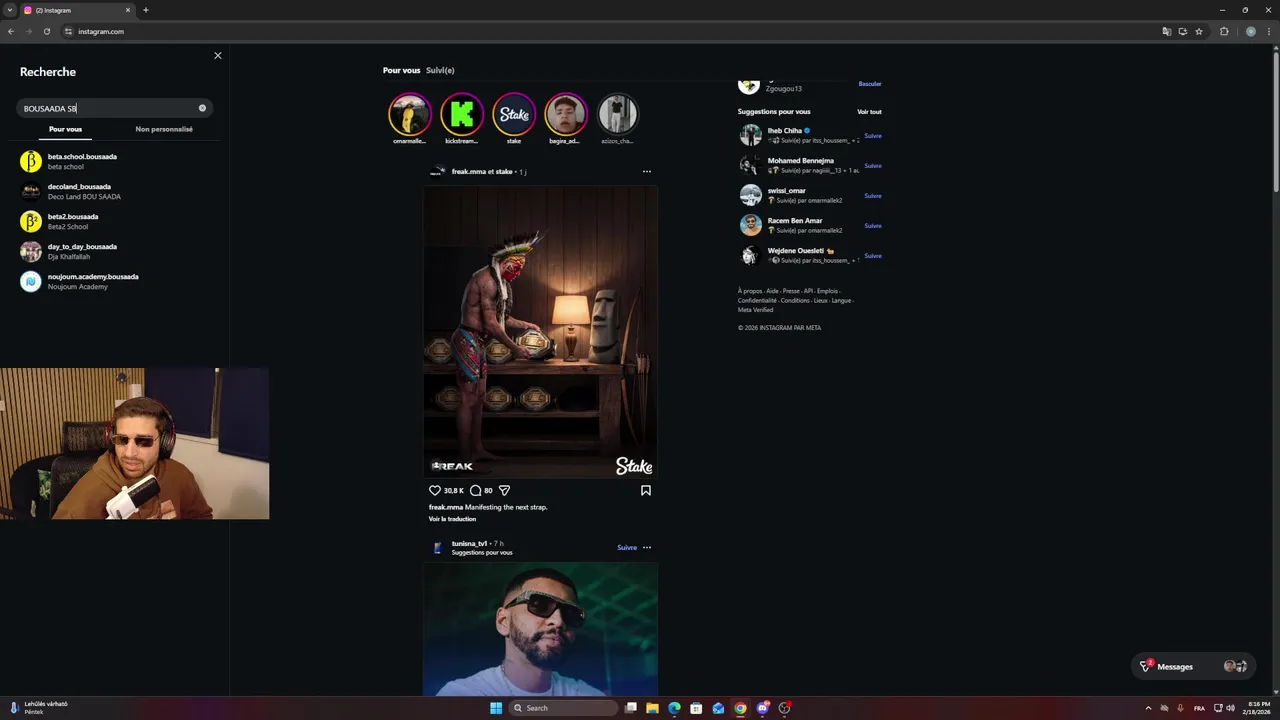Open Microsoft Edge from taskbar
Viewport: 1280px width, 720px height.
[674, 708]
